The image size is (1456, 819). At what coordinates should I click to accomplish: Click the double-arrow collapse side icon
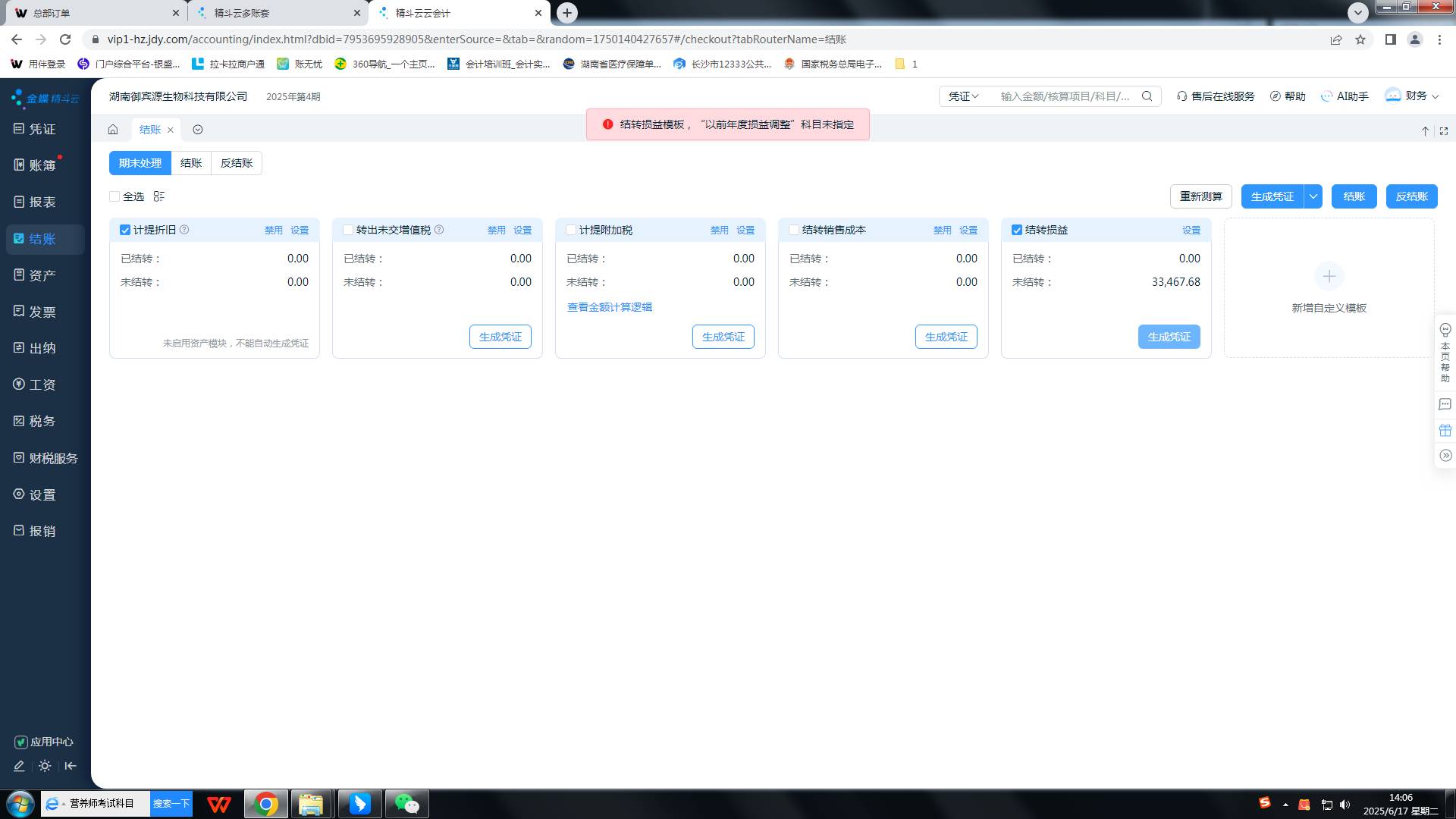tap(1445, 456)
